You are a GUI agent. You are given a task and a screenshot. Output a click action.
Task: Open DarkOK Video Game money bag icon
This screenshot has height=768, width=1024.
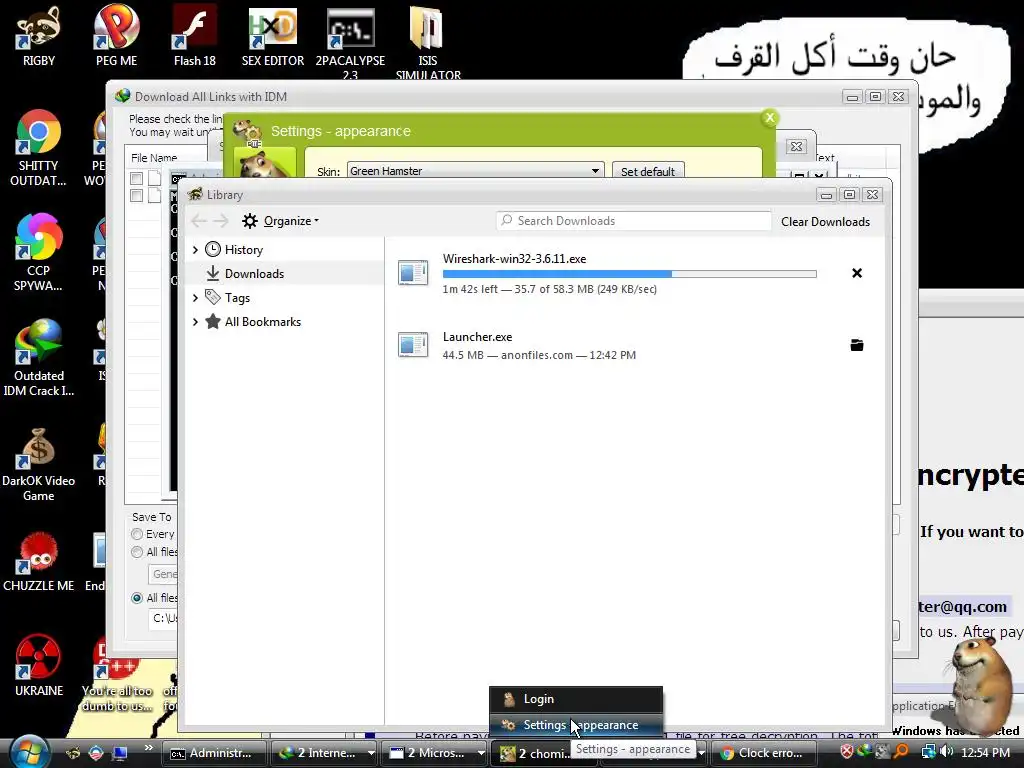(39, 464)
